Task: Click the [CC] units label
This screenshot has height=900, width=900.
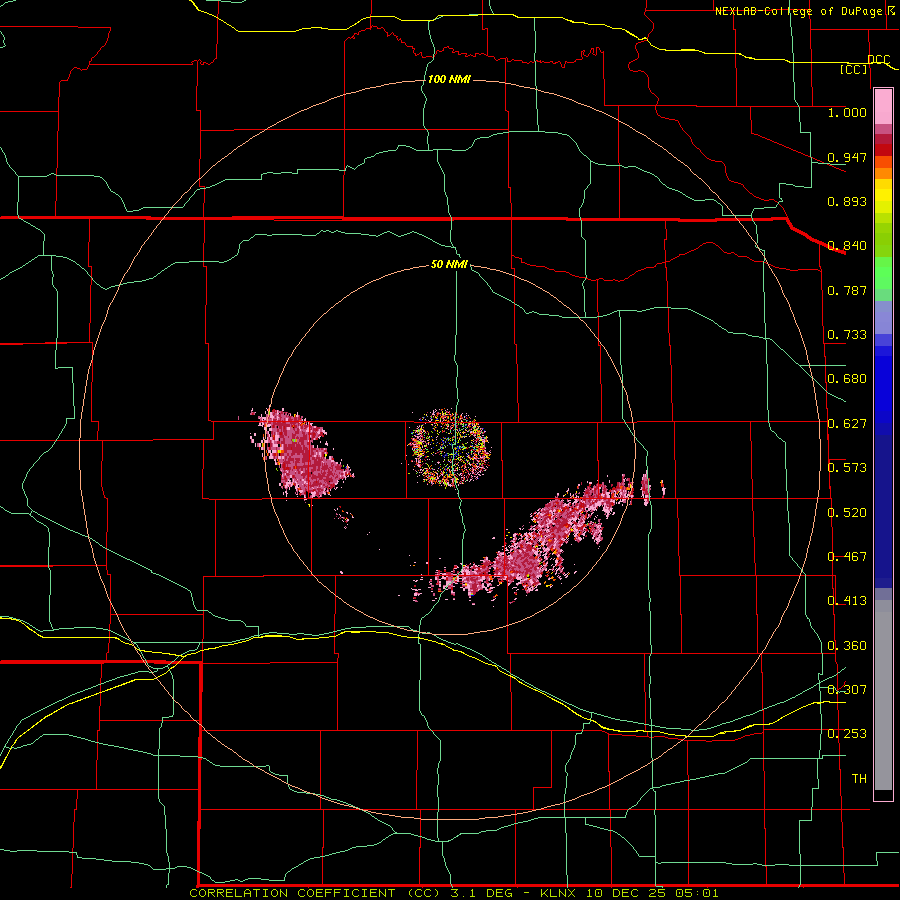Action: point(854,69)
